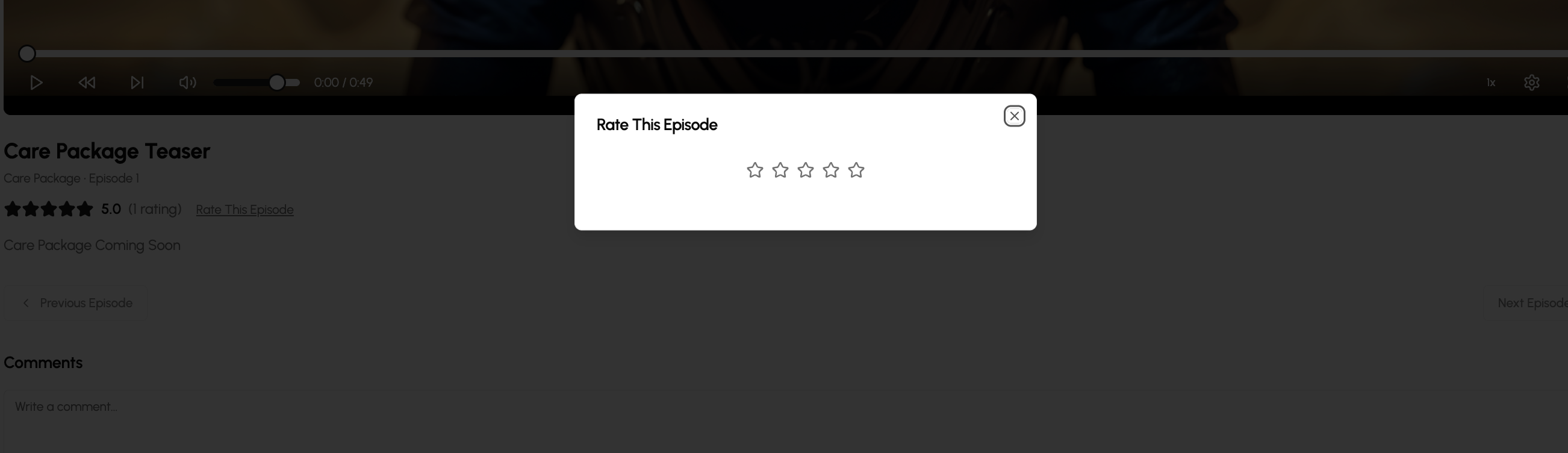Select the first star in rating dialog

(x=754, y=170)
